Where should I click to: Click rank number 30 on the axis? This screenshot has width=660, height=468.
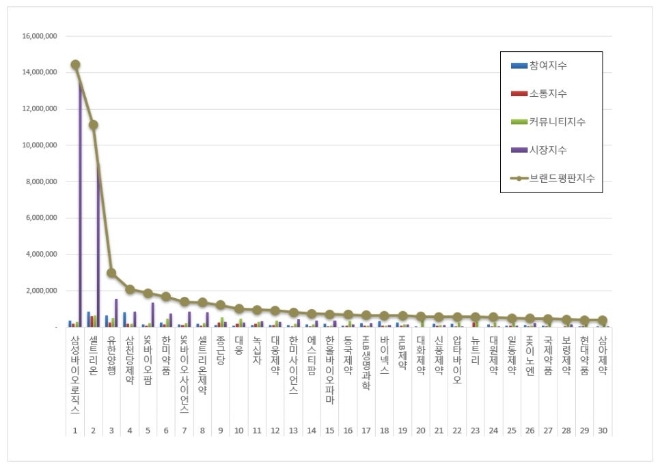click(x=603, y=430)
